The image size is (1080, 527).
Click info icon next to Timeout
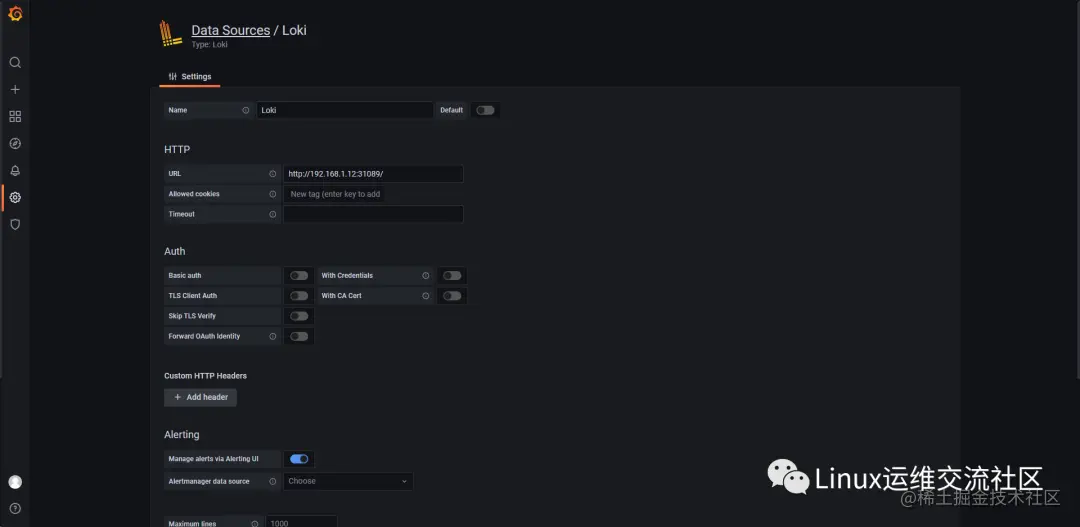273,214
